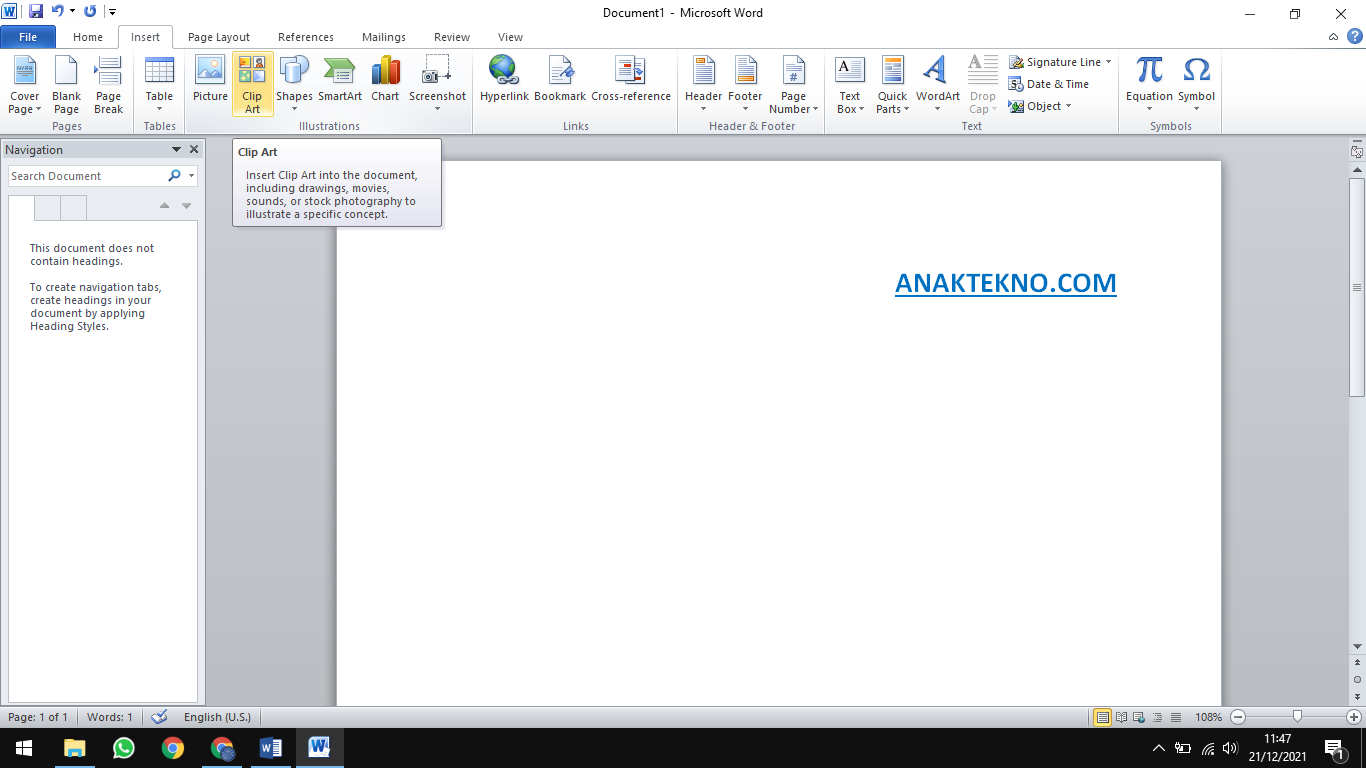Expand the Object dropdown arrow
1366x768 pixels.
1068,106
